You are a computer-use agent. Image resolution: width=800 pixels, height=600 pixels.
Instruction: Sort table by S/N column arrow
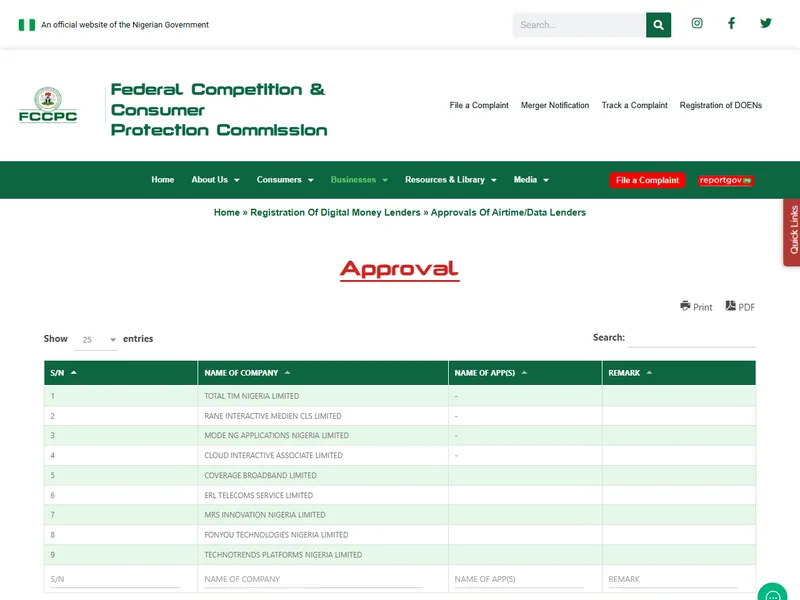74,372
